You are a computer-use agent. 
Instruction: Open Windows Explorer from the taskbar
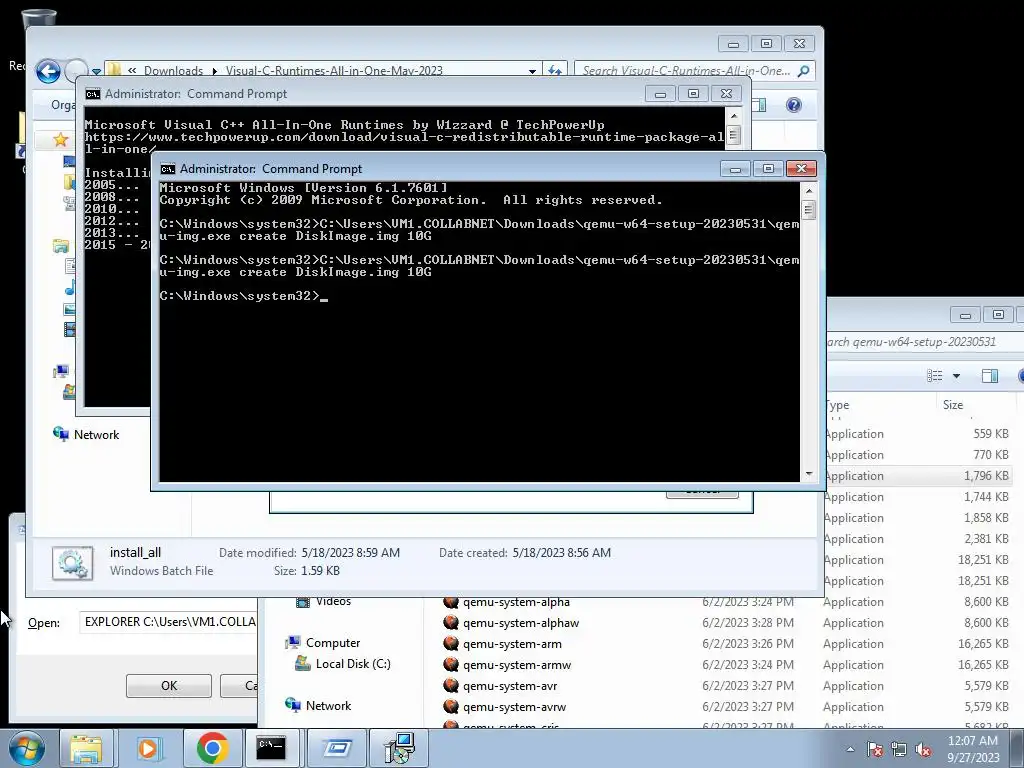[x=86, y=748]
